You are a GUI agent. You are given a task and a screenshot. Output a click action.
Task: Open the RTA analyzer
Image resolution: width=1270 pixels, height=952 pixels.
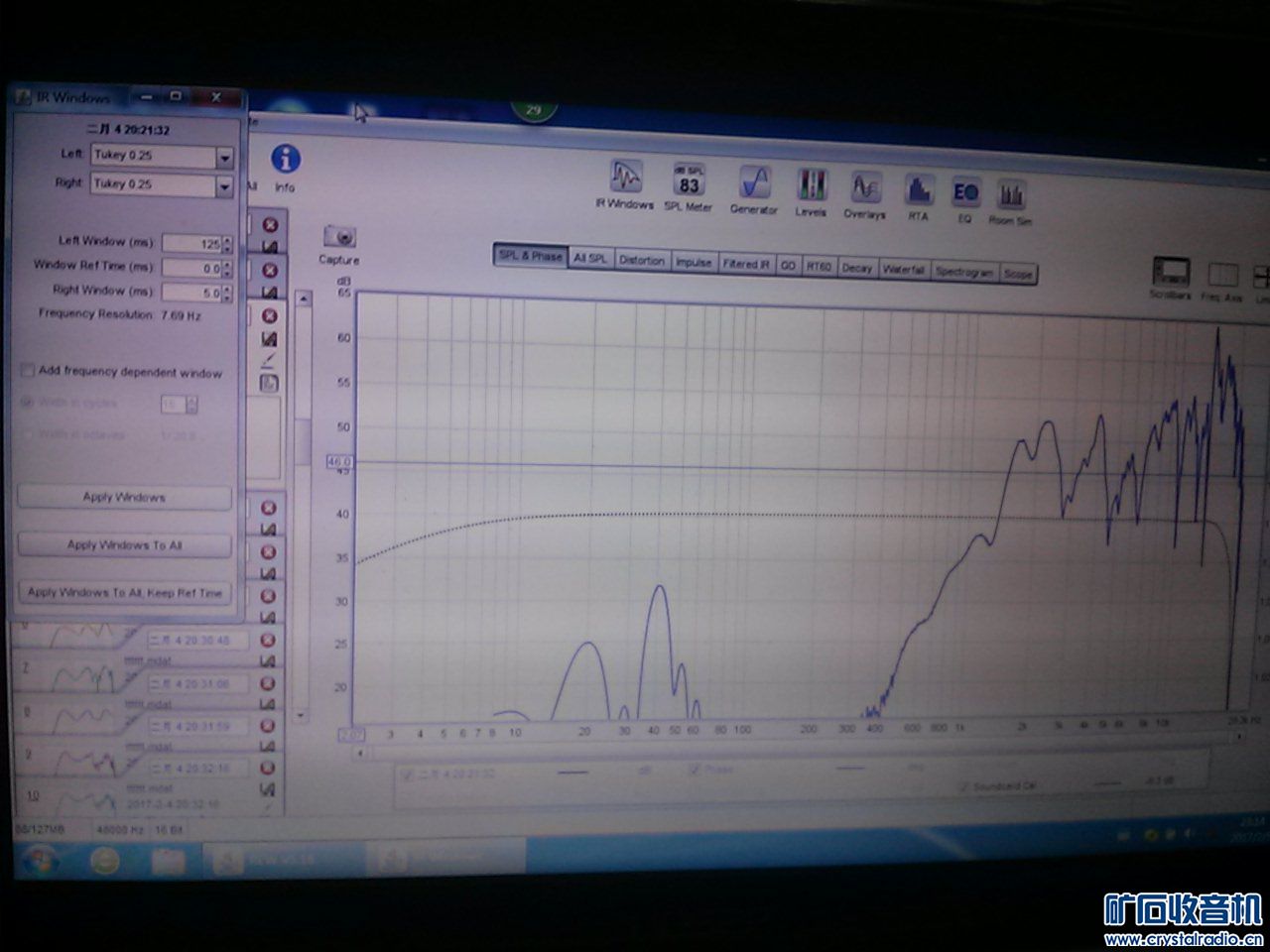coord(919,189)
